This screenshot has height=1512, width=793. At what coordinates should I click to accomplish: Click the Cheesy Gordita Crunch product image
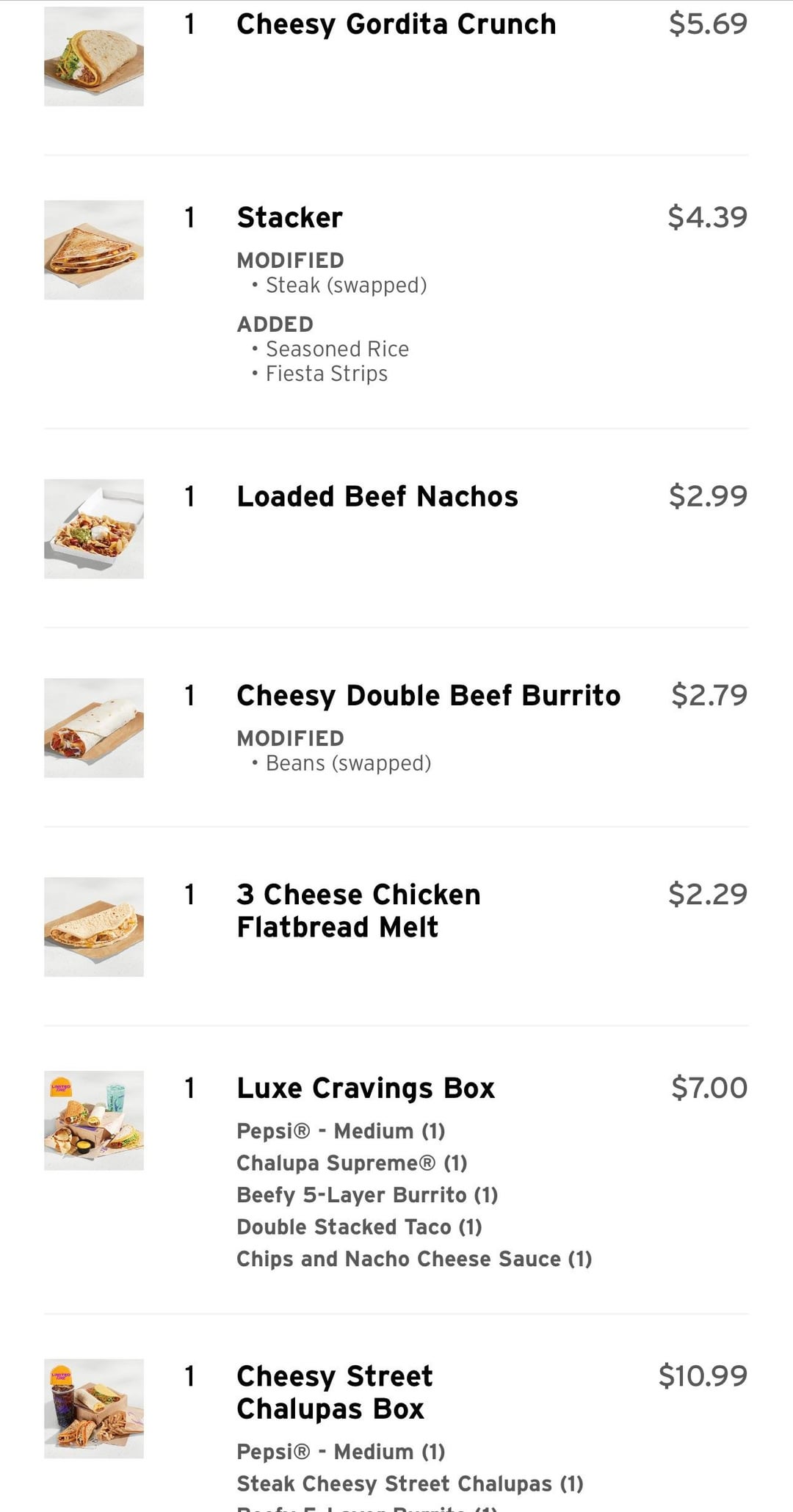click(94, 57)
